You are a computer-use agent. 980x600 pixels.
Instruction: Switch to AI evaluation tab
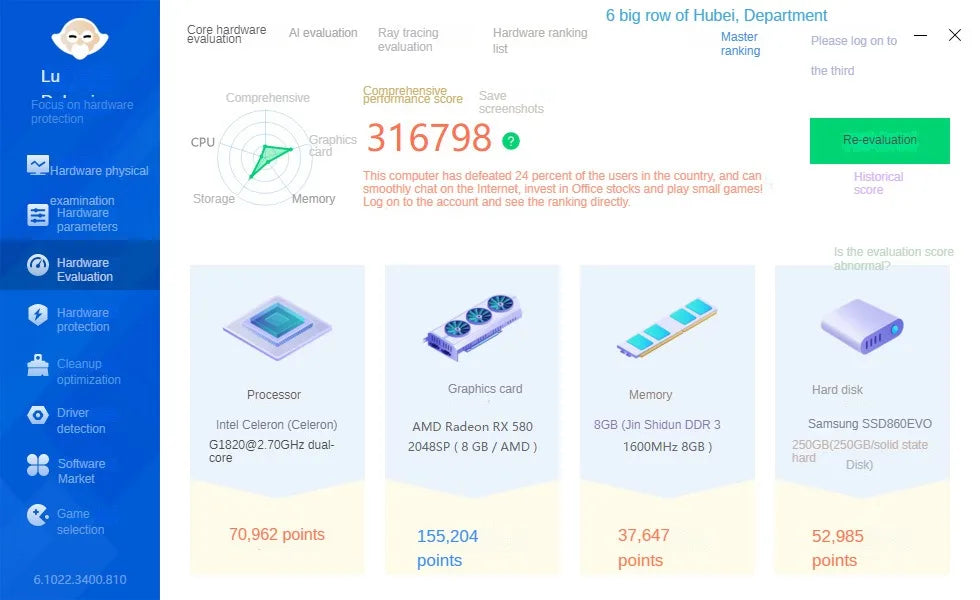click(323, 32)
